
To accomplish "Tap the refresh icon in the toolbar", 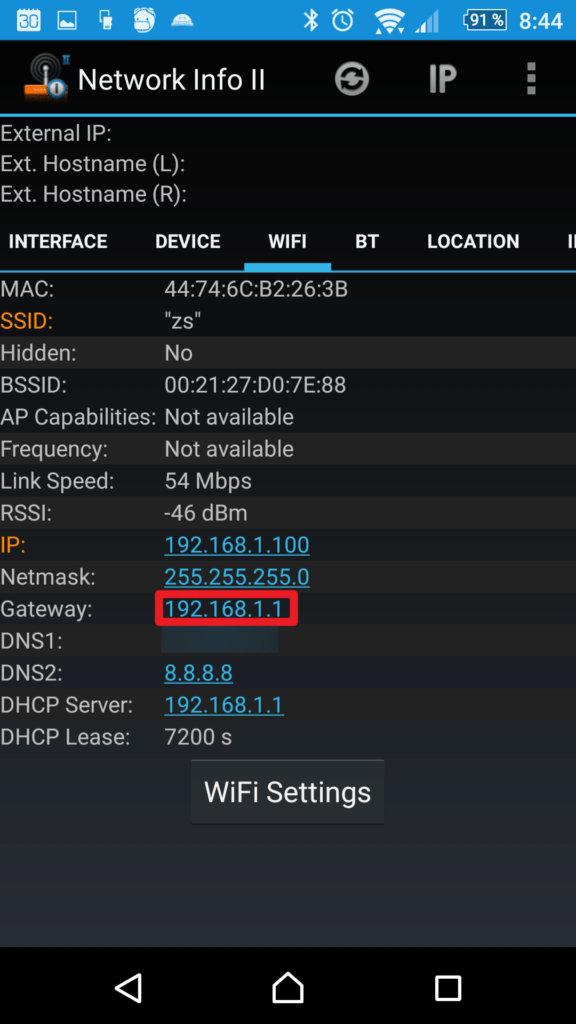I will 352,79.
